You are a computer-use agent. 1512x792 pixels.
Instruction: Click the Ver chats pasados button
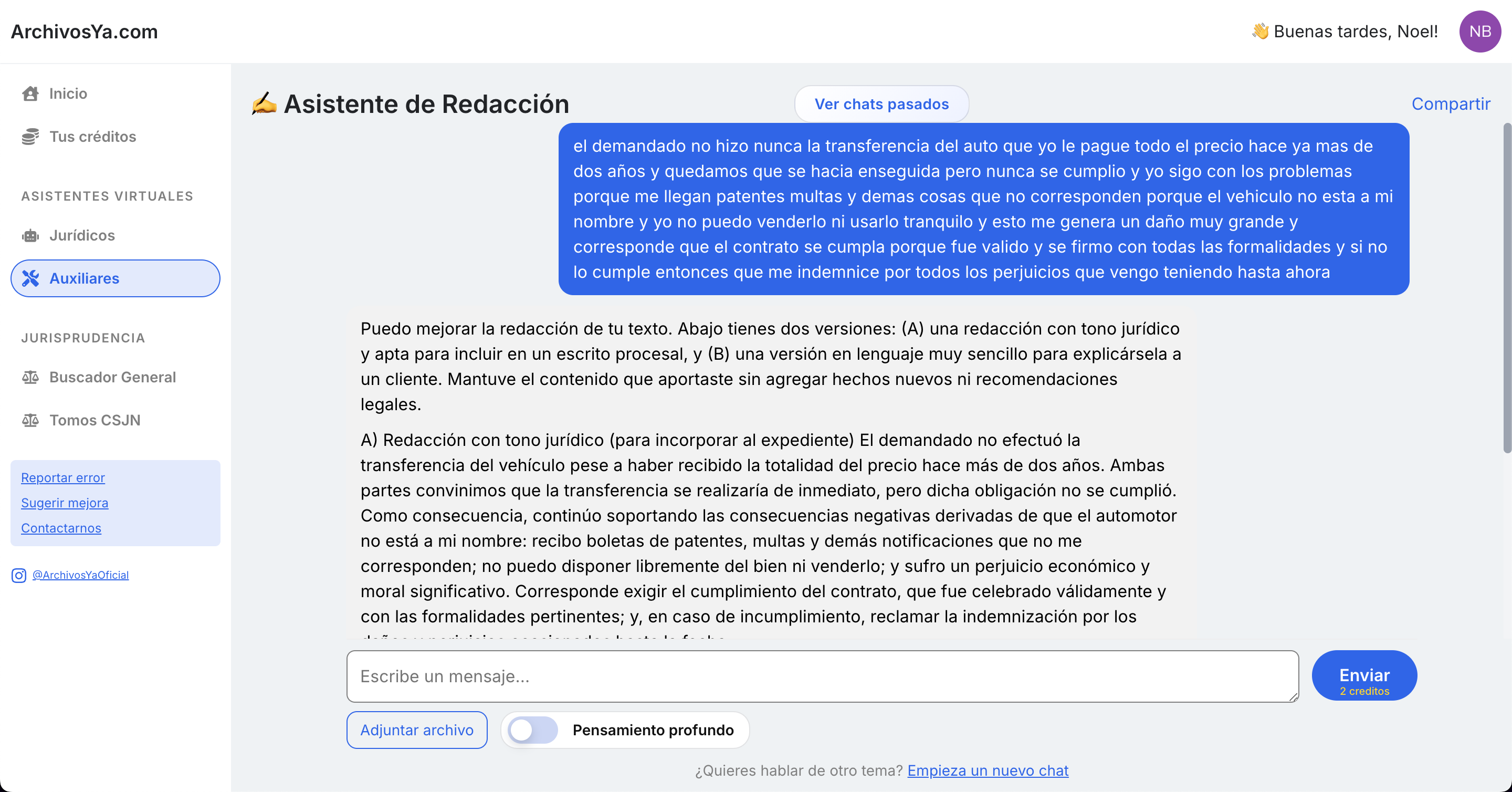pyautogui.click(x=881, y=104)
